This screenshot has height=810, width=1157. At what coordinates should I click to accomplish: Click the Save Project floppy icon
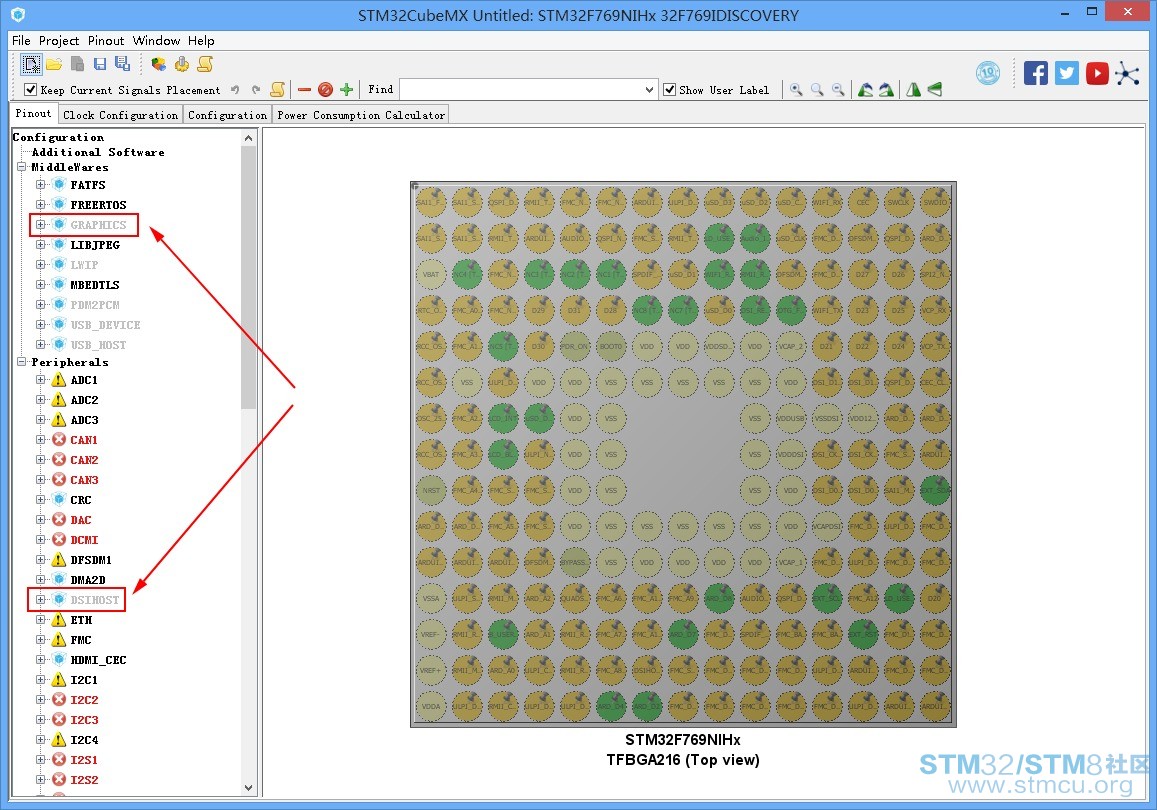100,65
